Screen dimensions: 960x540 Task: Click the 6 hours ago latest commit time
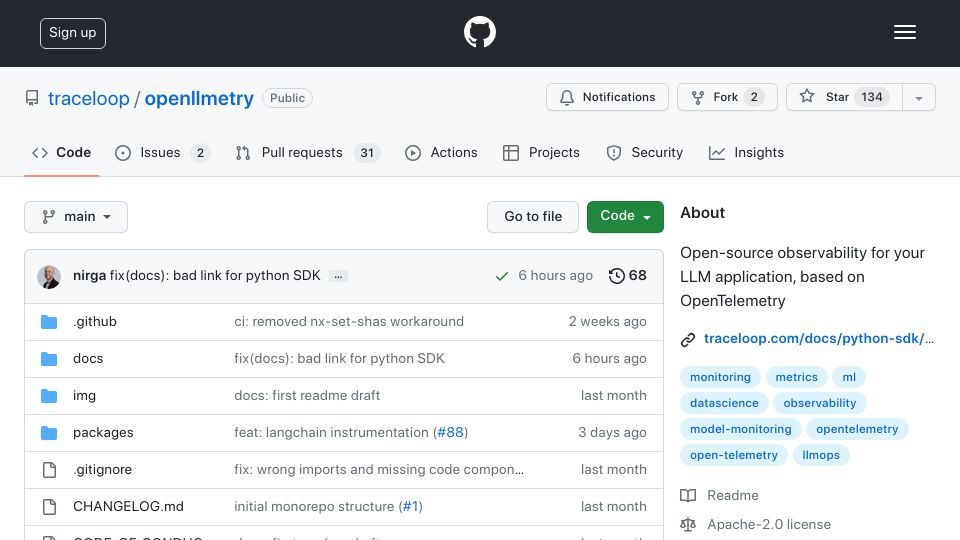click(555, 276)
